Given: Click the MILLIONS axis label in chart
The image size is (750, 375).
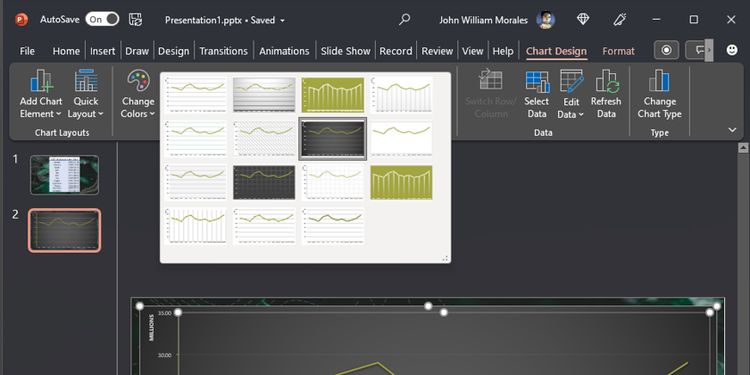Looking at the screenshot, I should click(x=152, y=328).
